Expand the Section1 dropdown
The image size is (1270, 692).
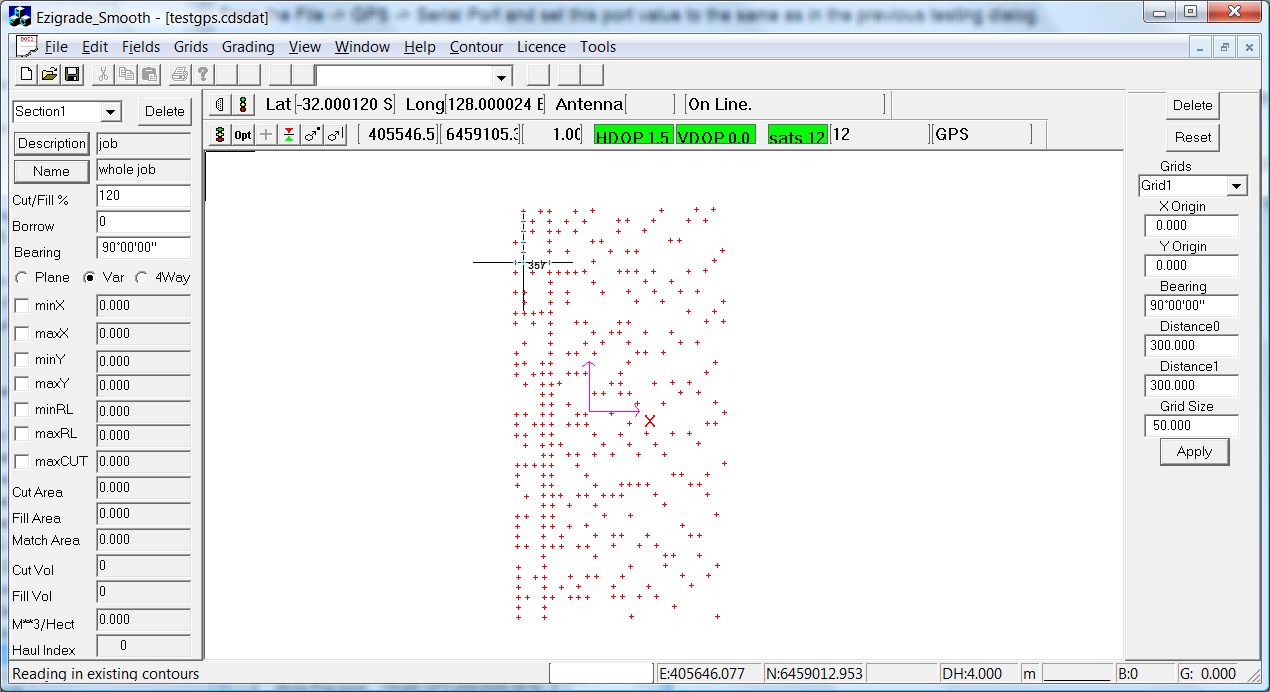[110, 112]
